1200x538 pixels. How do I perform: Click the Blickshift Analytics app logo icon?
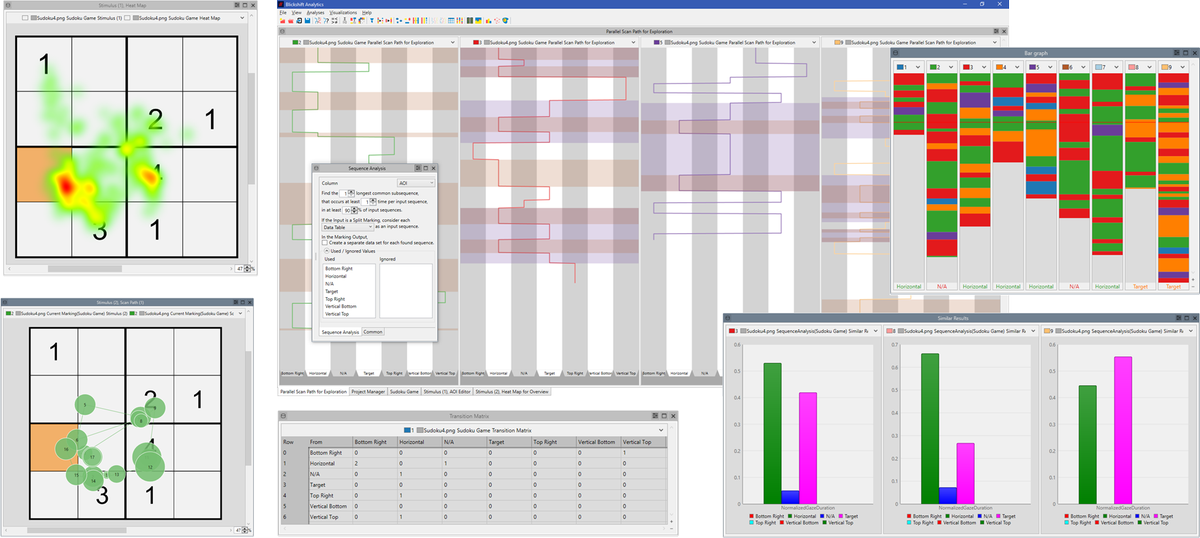click(281, 4)
